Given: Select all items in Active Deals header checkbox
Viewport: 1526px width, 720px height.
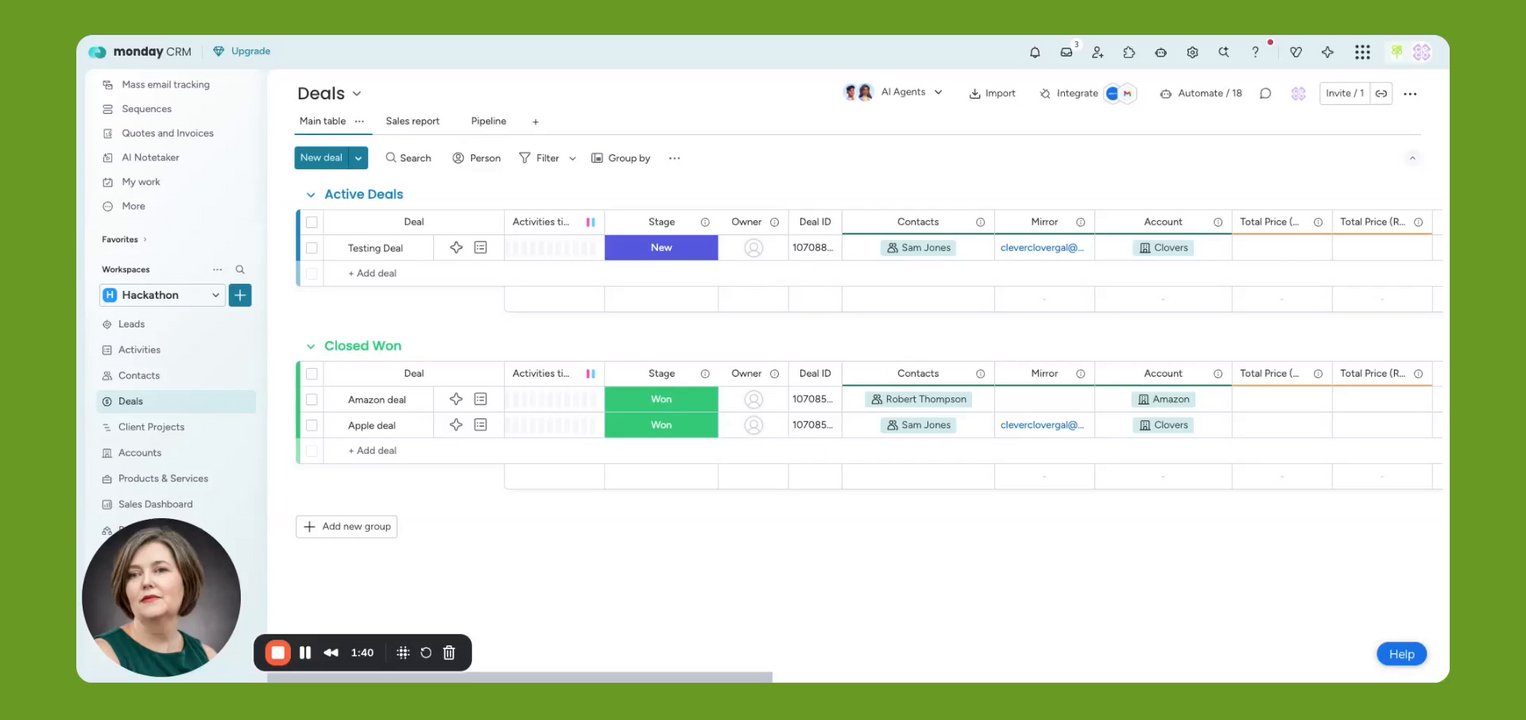Looking at the screenshot, I should (312, 222).
